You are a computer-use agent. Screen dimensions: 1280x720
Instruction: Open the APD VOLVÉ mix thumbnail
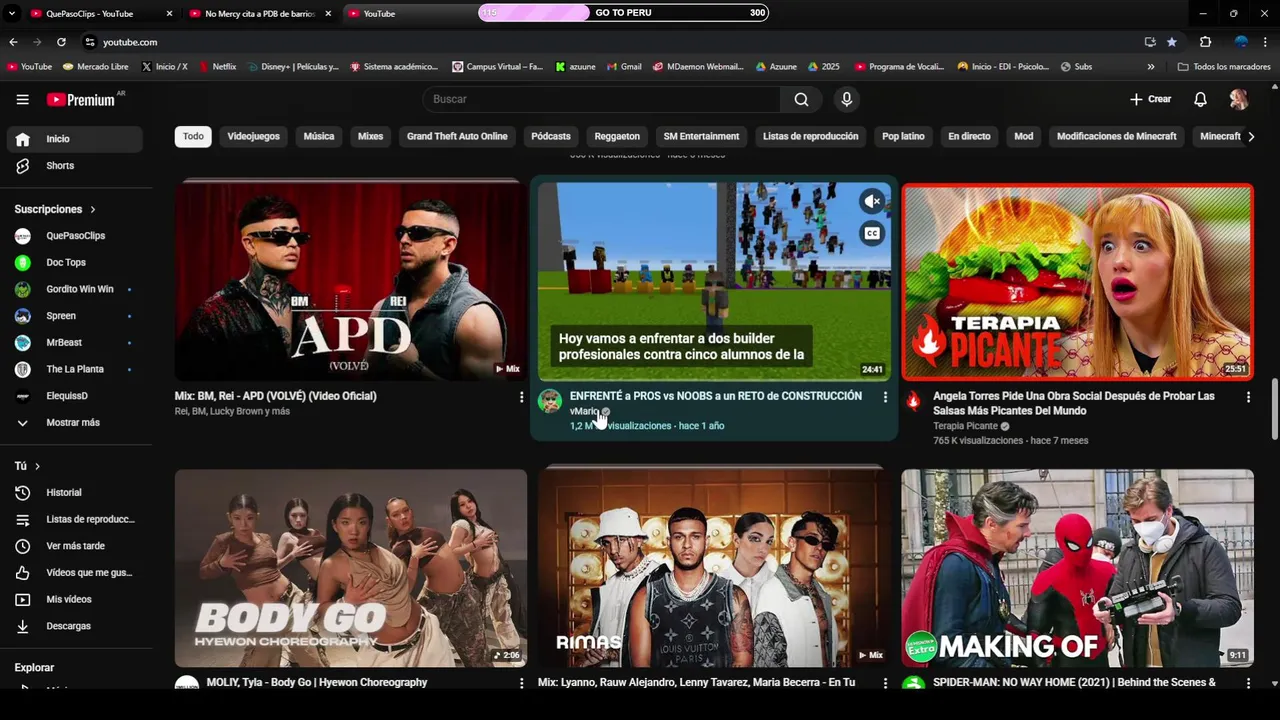click(x=351, y=281)
